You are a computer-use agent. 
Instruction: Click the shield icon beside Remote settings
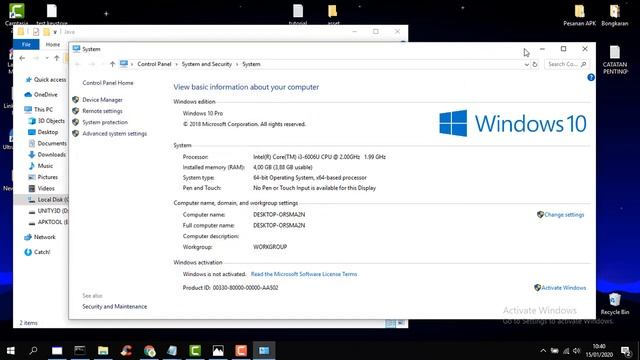coord(76,111)
